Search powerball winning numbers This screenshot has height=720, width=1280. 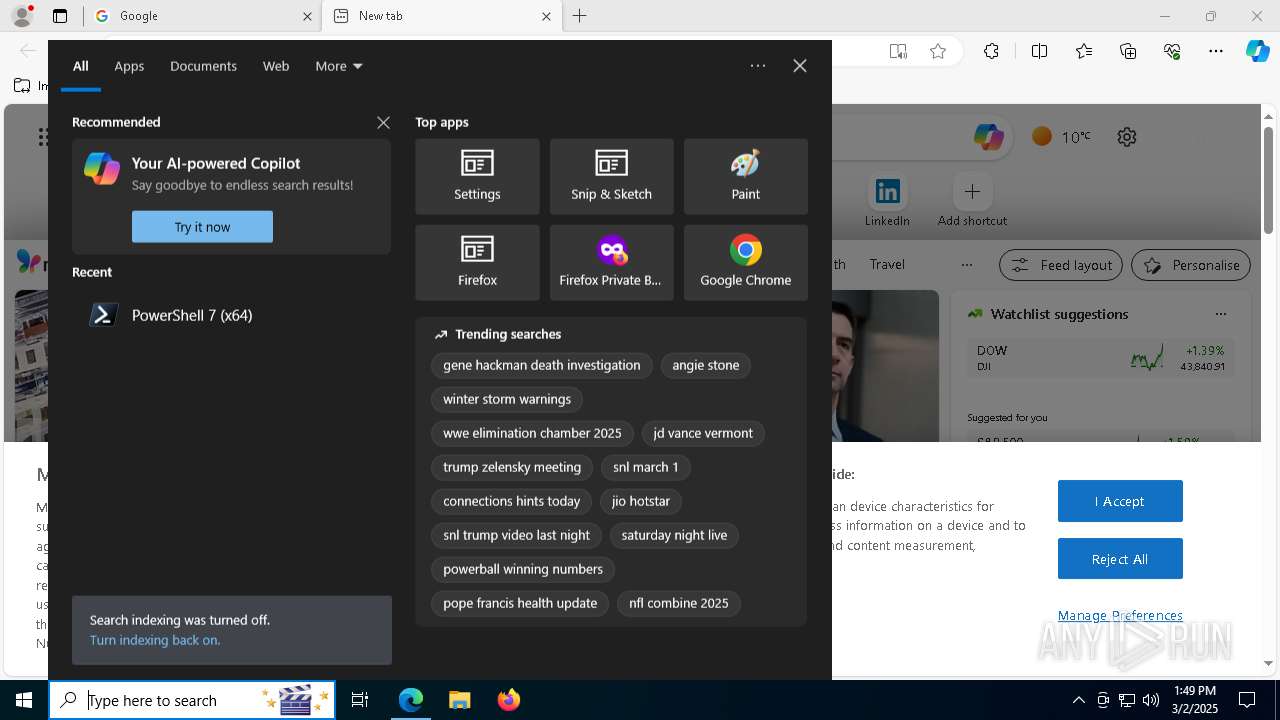[x=523, y=569]
